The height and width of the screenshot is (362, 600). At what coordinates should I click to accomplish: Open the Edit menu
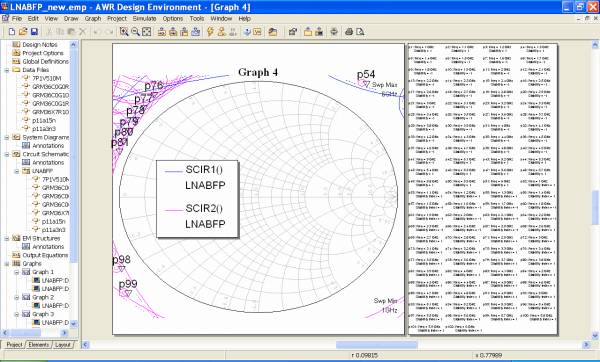[x=33, y=18]
